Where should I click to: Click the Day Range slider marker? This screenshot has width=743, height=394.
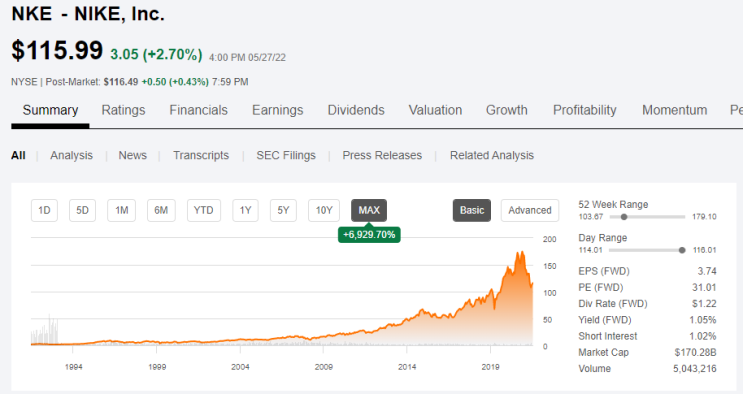tap(682, 250)
